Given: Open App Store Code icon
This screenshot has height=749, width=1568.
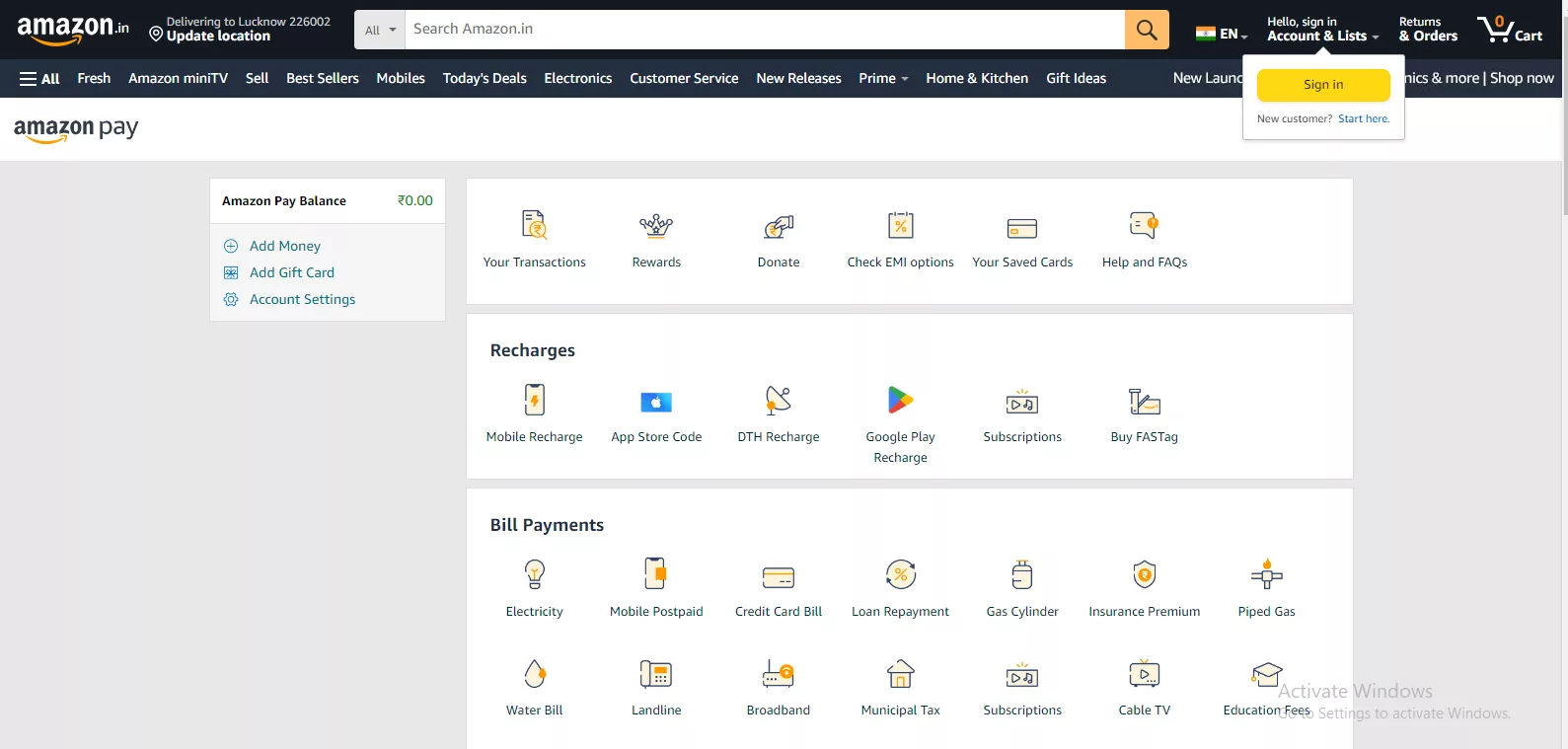Looking at the screenshot, I should (x=656, y=402).
